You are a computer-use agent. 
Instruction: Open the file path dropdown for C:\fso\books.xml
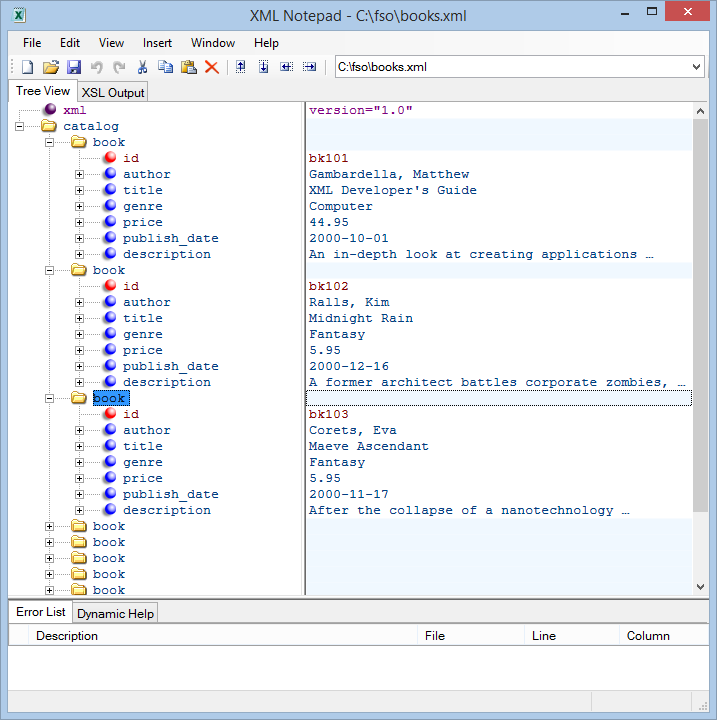[697, 67]
